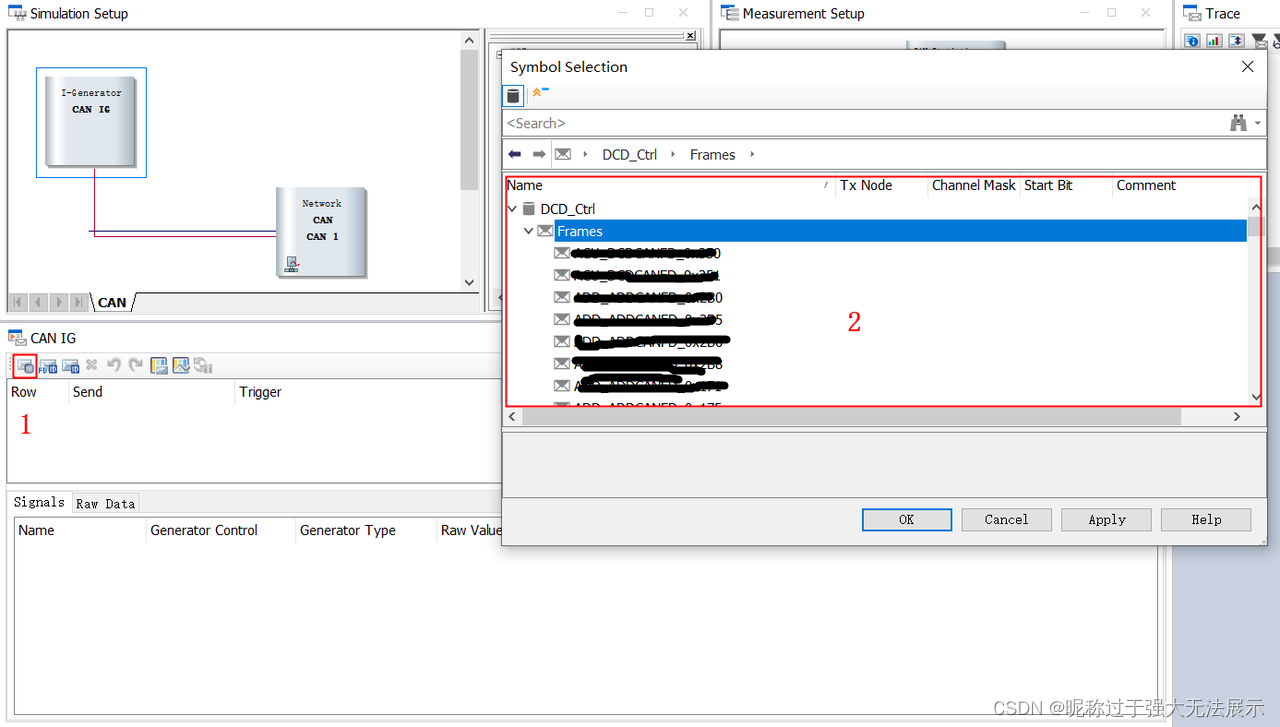Click the Send column header in CAN IG
The width and height of the screenshot is (1280, 727).
151,392
